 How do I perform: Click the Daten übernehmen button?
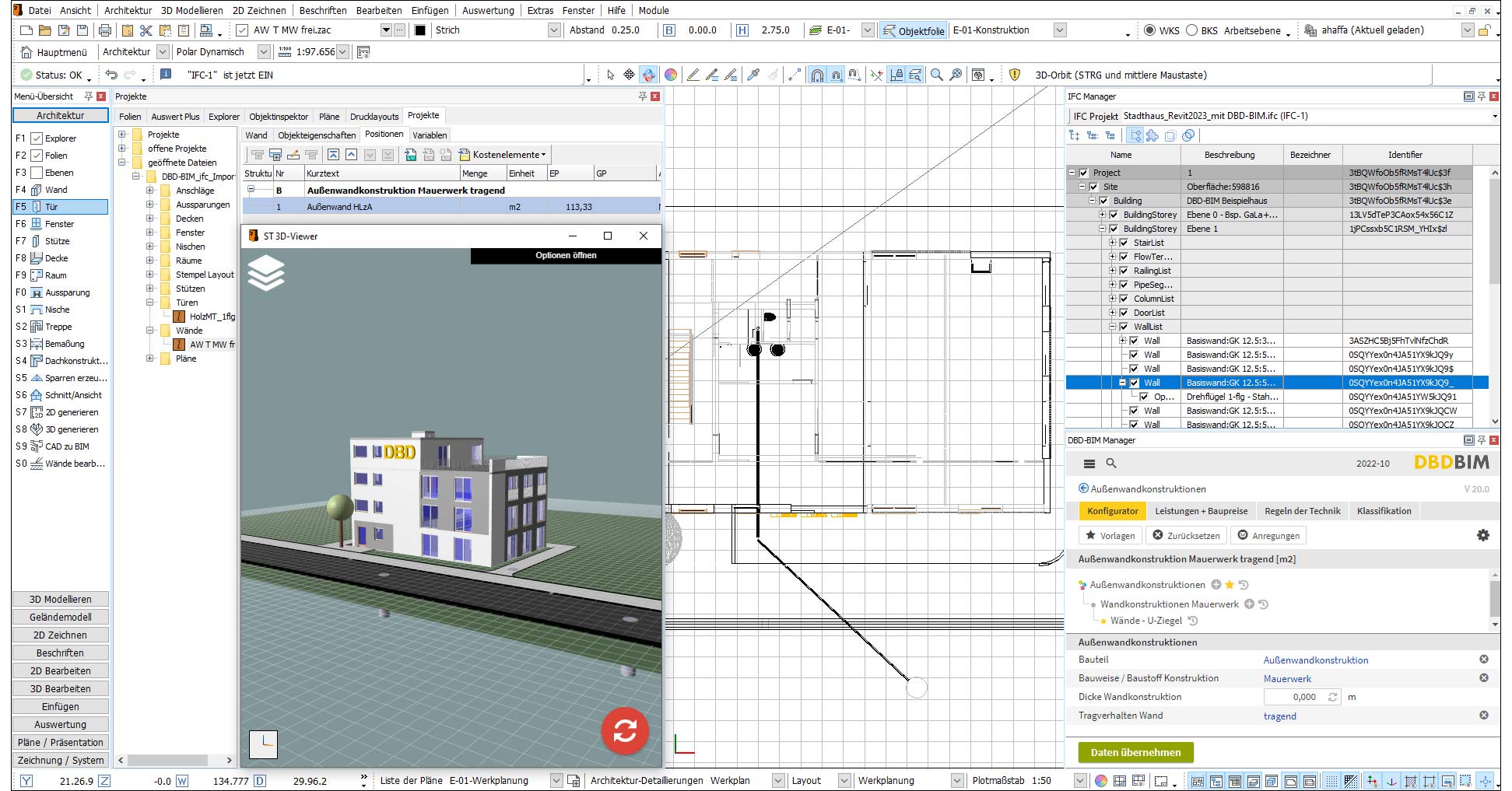[x=1135, y=752]
